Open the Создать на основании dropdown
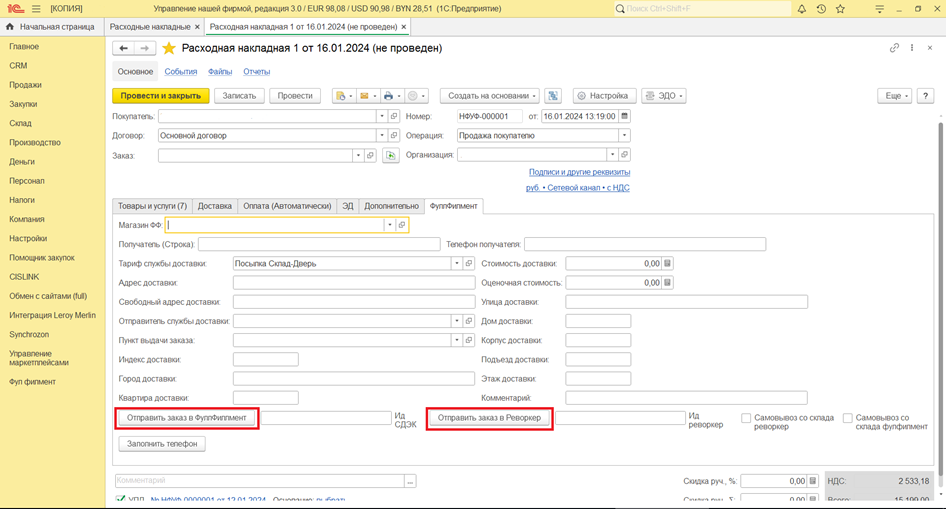The image size is (946, 509). tap(490, 96)
